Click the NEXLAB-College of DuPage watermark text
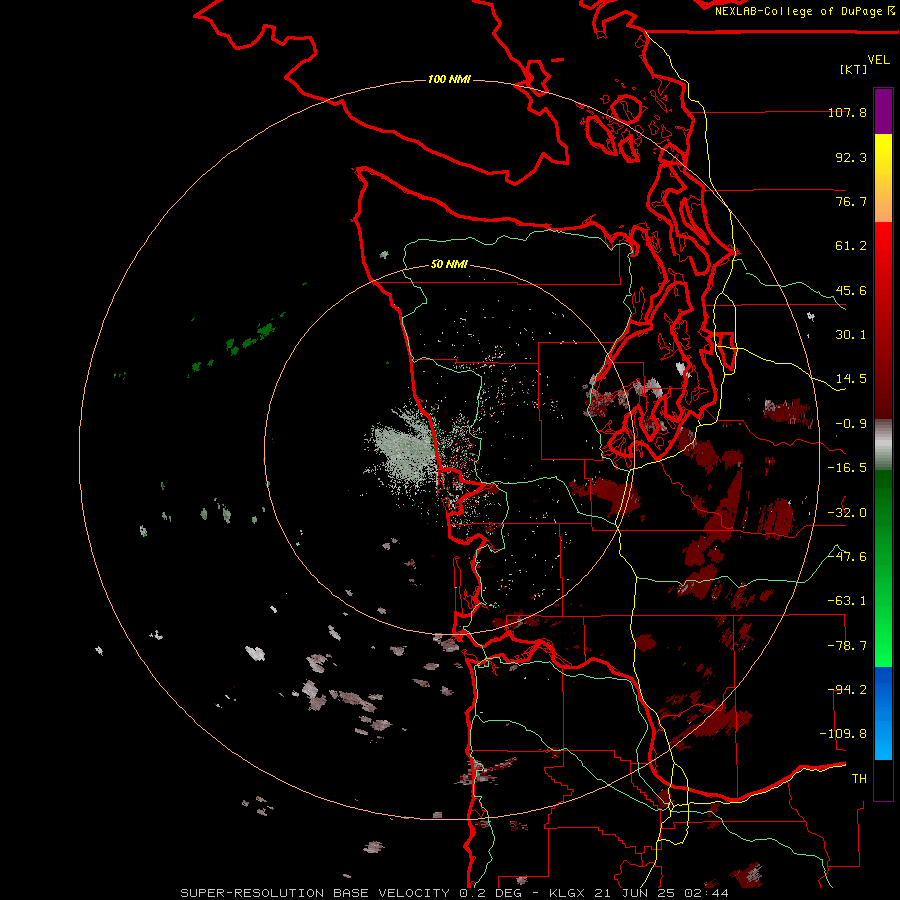Viewport: 900px width, 900px height. (804, 11)
